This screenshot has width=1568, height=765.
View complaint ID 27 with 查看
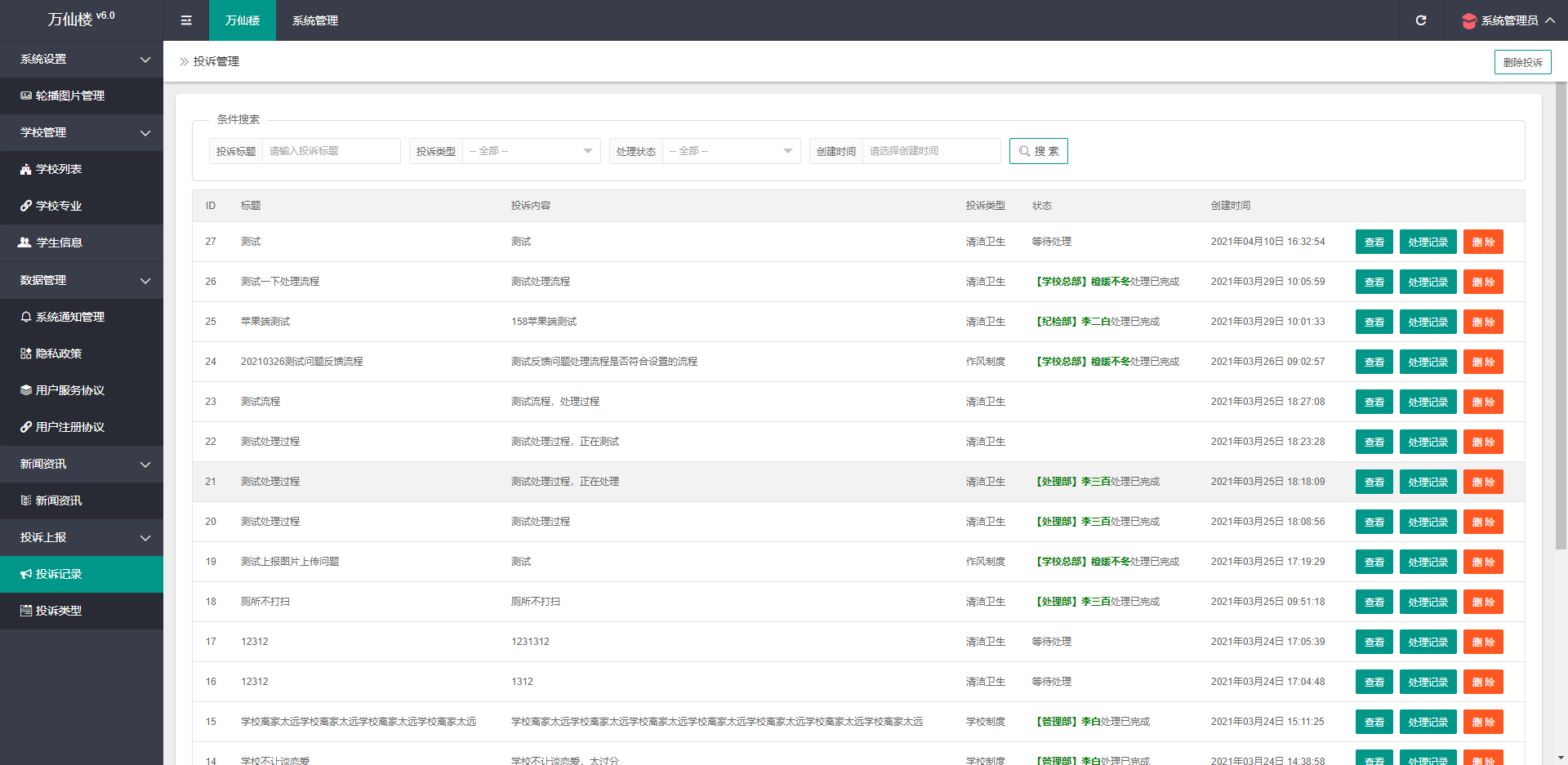pyautogui.click(x=1374, y=242)
